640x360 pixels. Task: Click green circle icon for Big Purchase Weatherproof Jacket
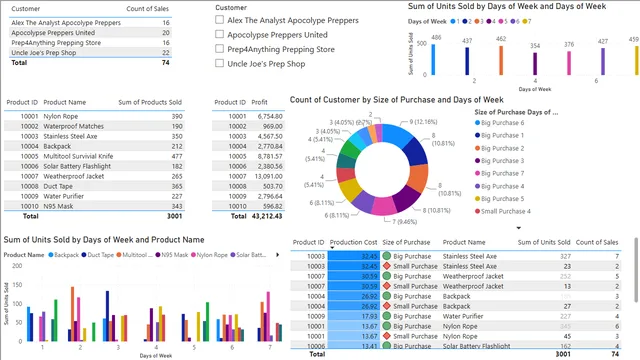[387, 276]
